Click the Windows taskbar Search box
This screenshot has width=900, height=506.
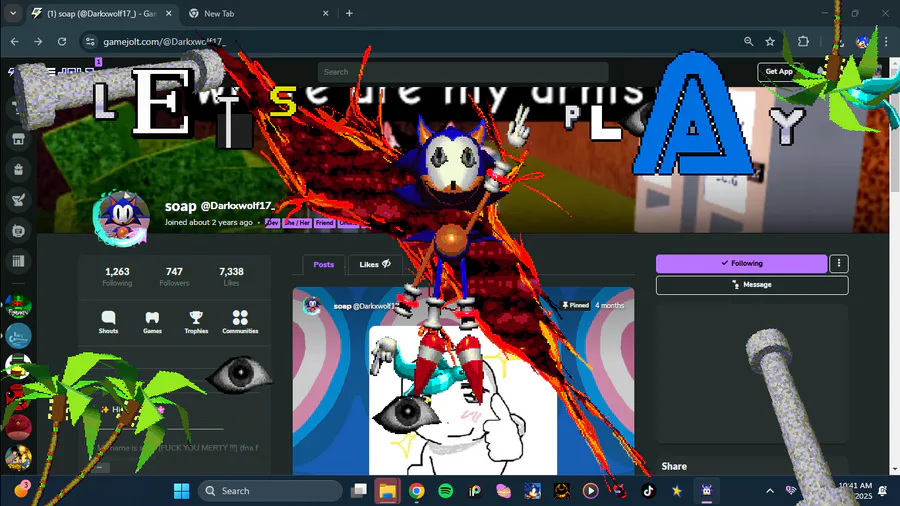coord(270,491)
